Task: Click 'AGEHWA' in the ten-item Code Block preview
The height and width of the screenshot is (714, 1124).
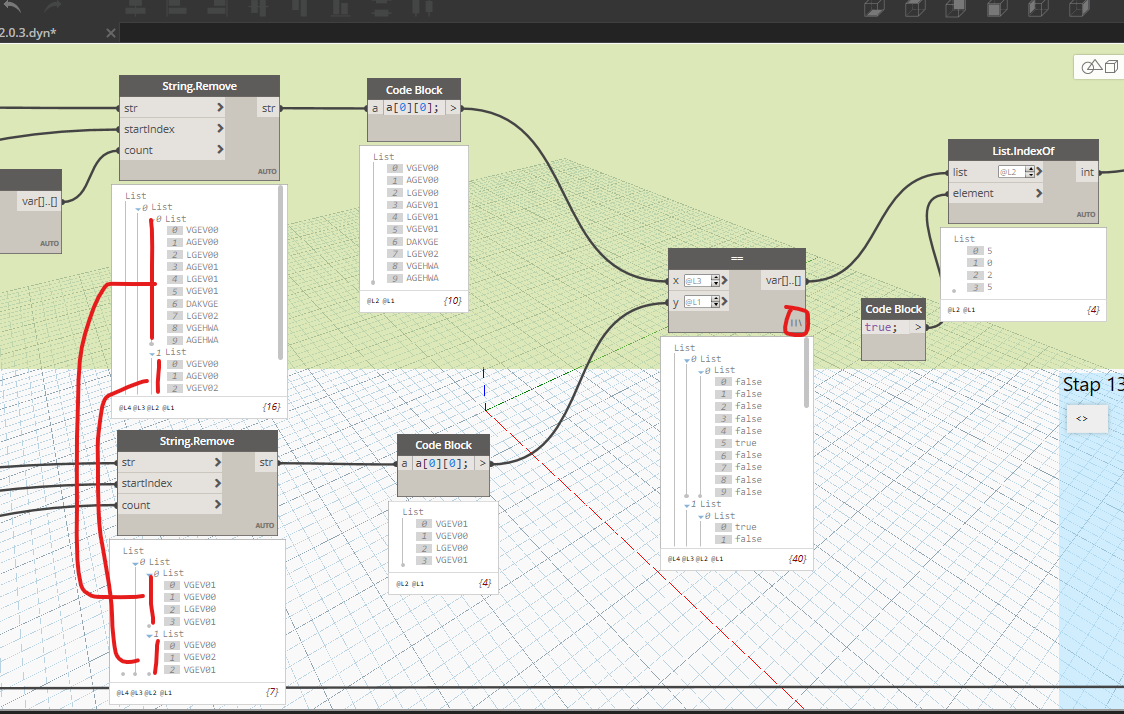Action: click(422, 278)
